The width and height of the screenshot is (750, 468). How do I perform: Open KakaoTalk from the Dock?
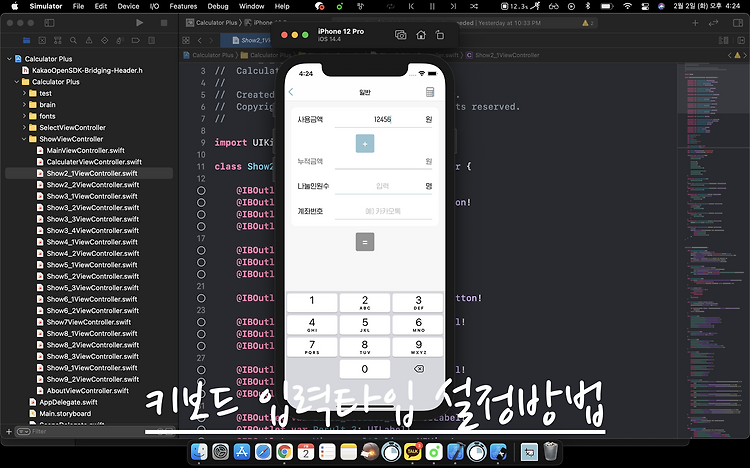pyautogui.click(x=413, y=452)
